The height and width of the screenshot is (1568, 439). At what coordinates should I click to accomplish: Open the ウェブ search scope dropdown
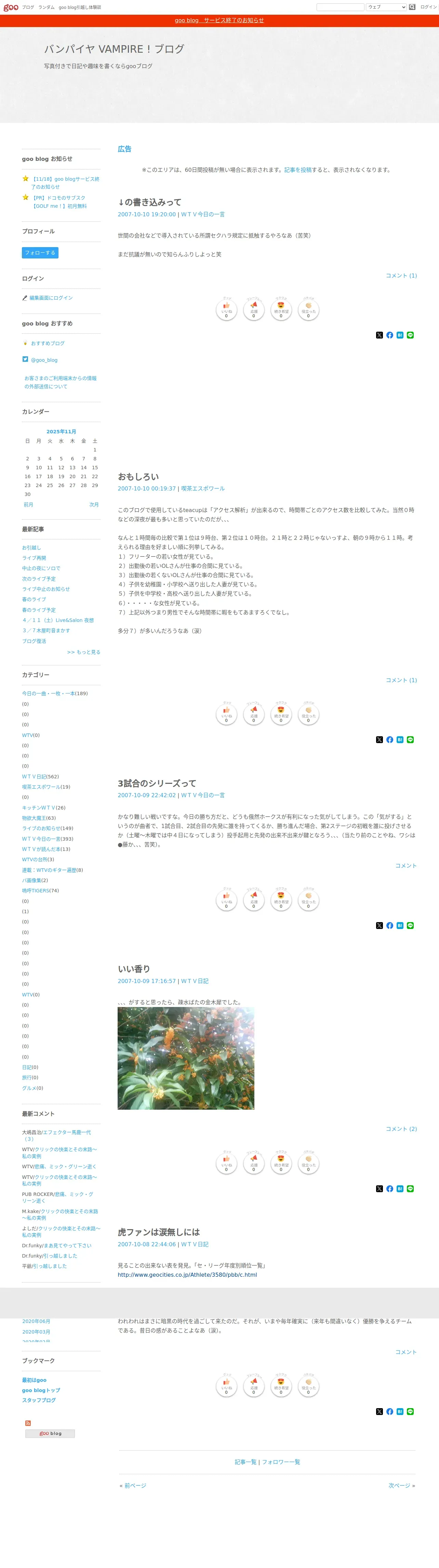coord(386,7)
